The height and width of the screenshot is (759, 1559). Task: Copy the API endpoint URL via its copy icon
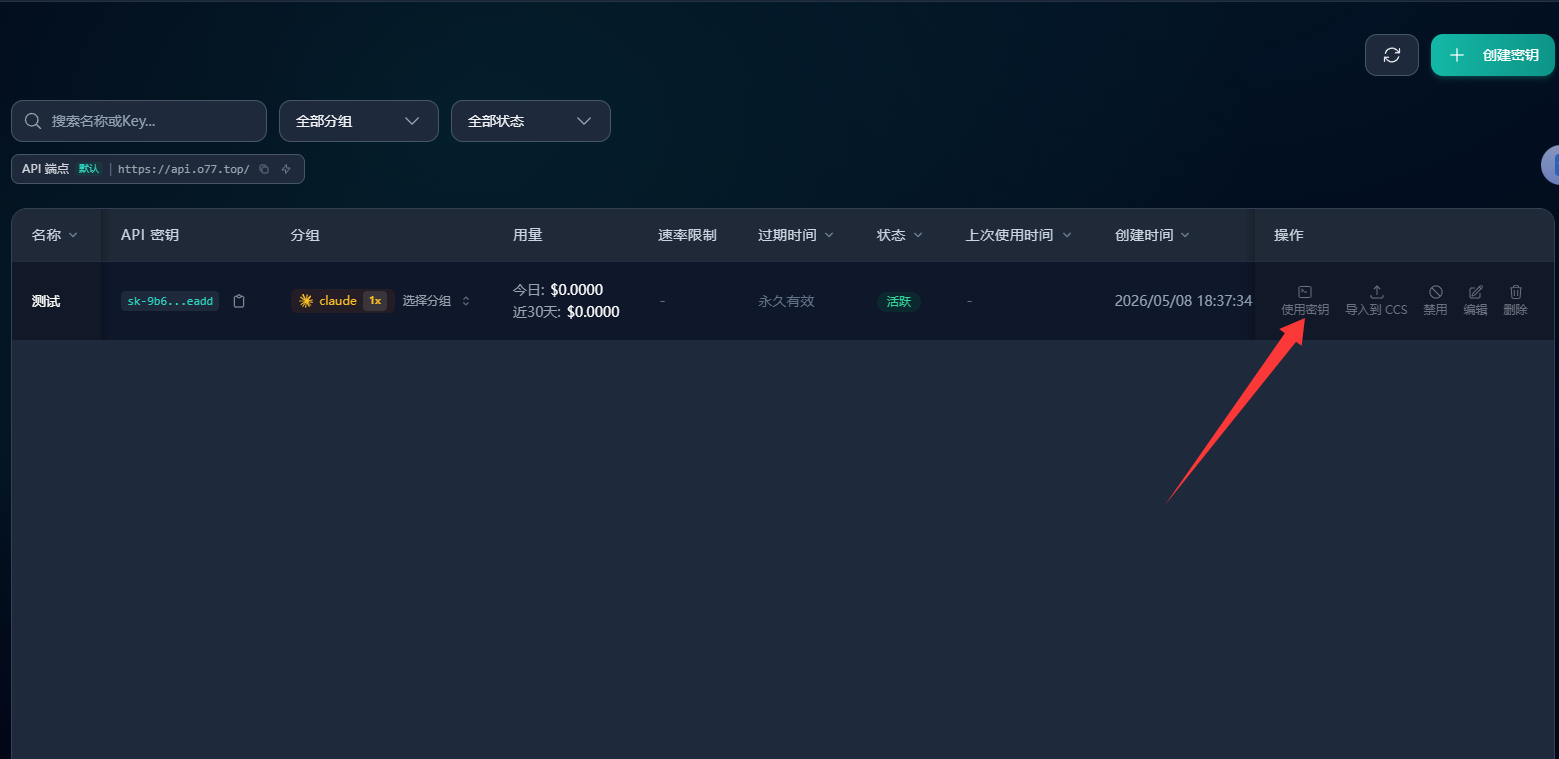[264, 169]
